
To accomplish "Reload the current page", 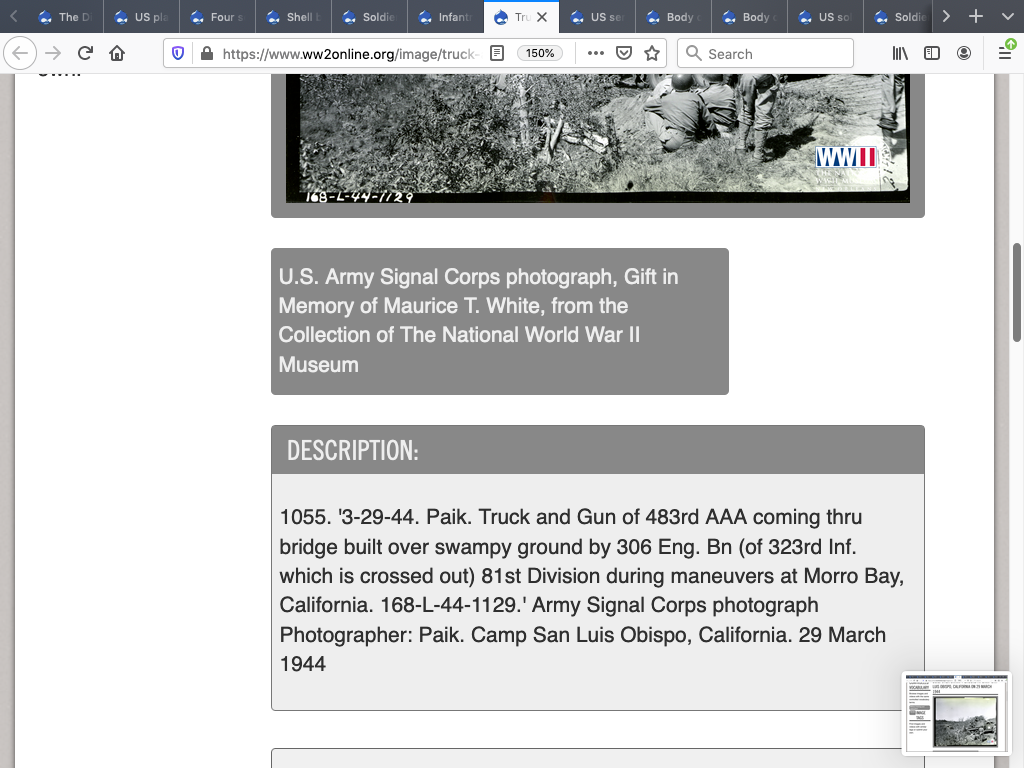I will 85,54.
